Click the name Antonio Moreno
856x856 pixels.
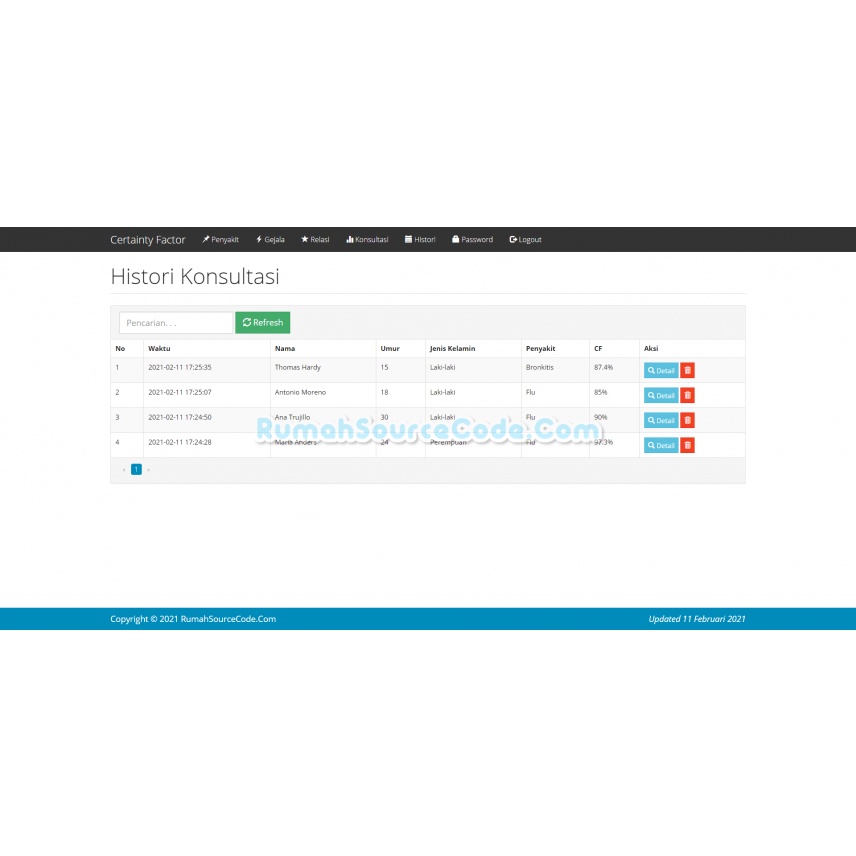tap(300, 393)
